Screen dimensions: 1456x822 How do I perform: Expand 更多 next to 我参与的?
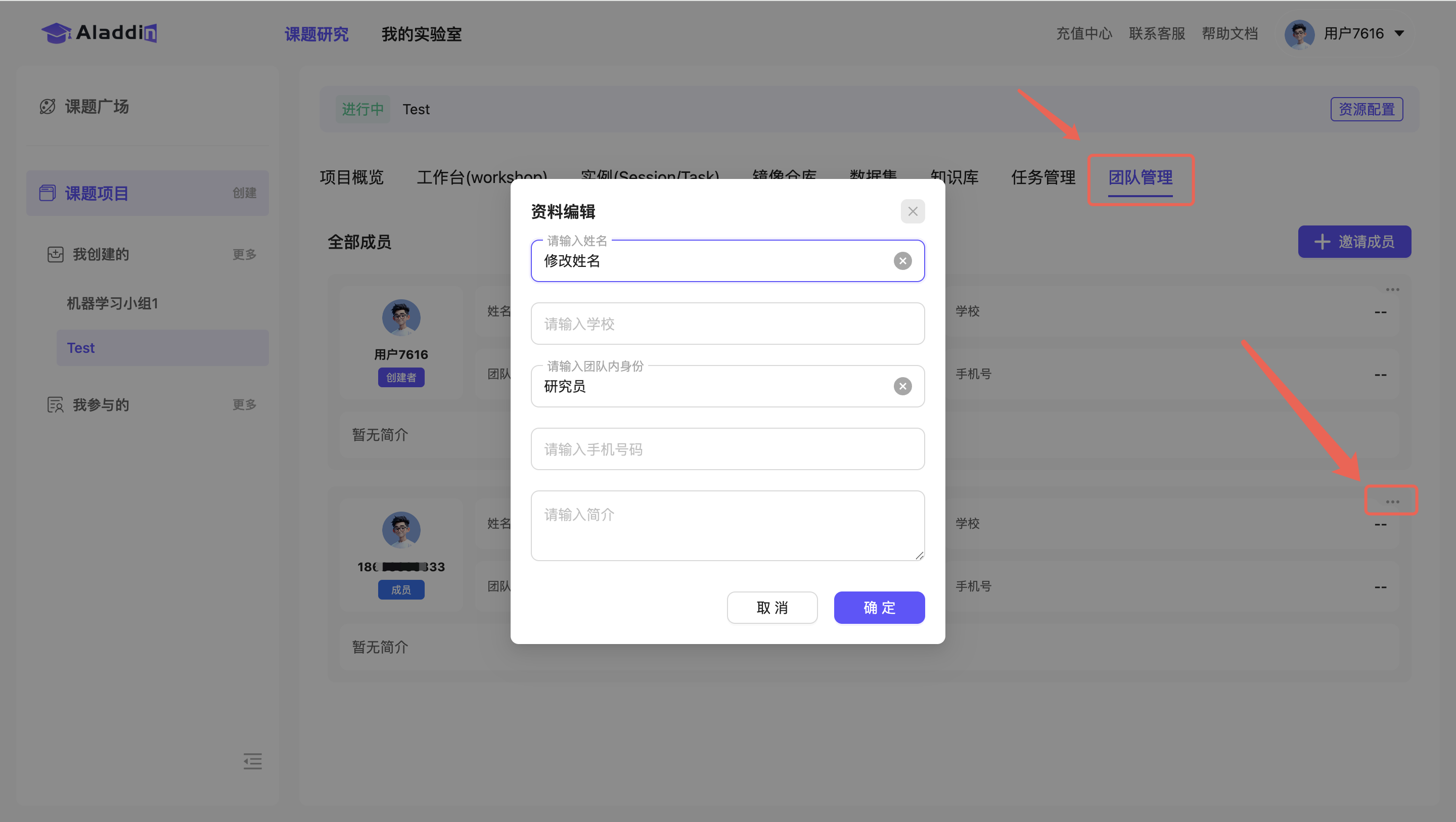click(x=244, y=405)
